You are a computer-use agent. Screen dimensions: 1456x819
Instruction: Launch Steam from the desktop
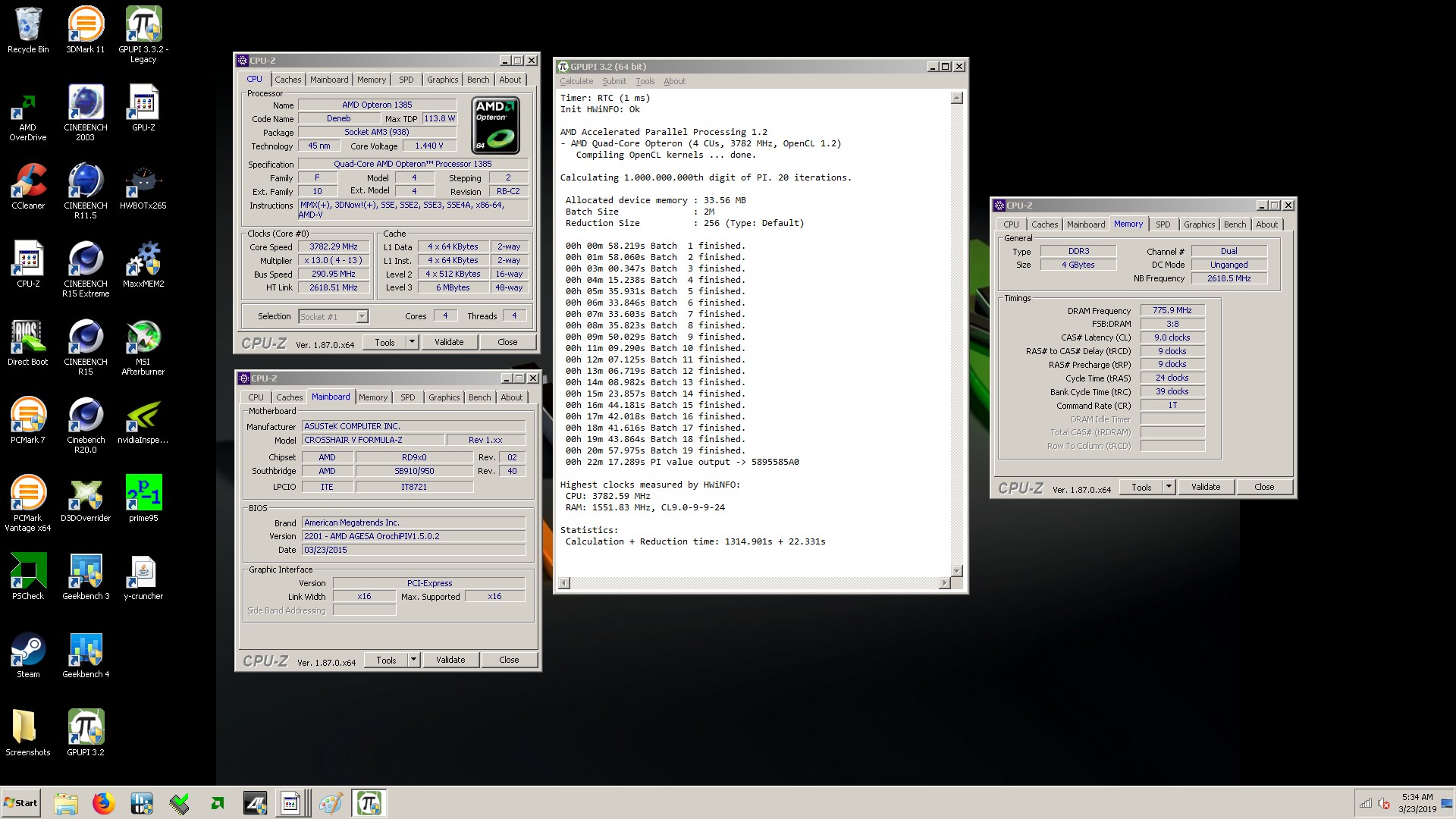(x=28, y=654)
